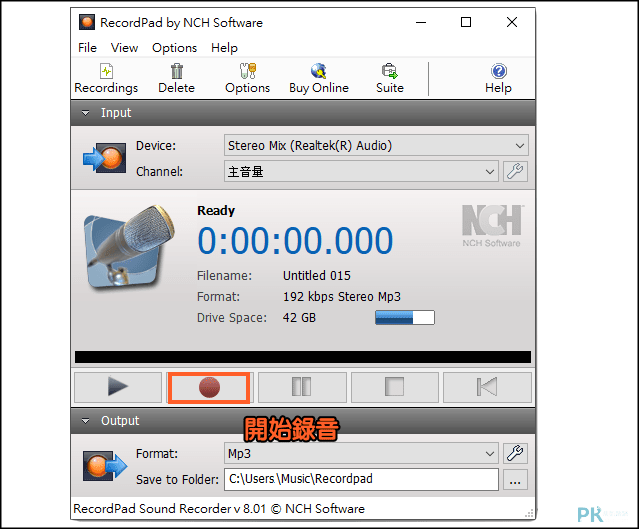This screenshot has width=639, height=529.
Task: Click the 0:00:00.000 timer display
Action: point(295,241)
